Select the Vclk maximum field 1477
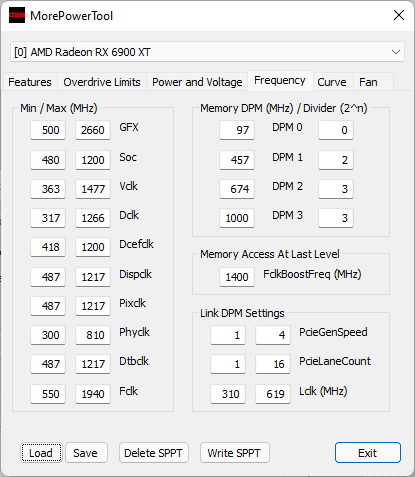415x477 pixels. point(93,189)
